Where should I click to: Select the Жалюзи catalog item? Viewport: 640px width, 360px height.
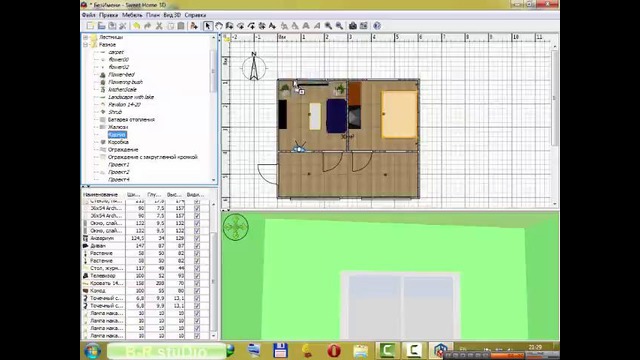(x=118, y=127)
